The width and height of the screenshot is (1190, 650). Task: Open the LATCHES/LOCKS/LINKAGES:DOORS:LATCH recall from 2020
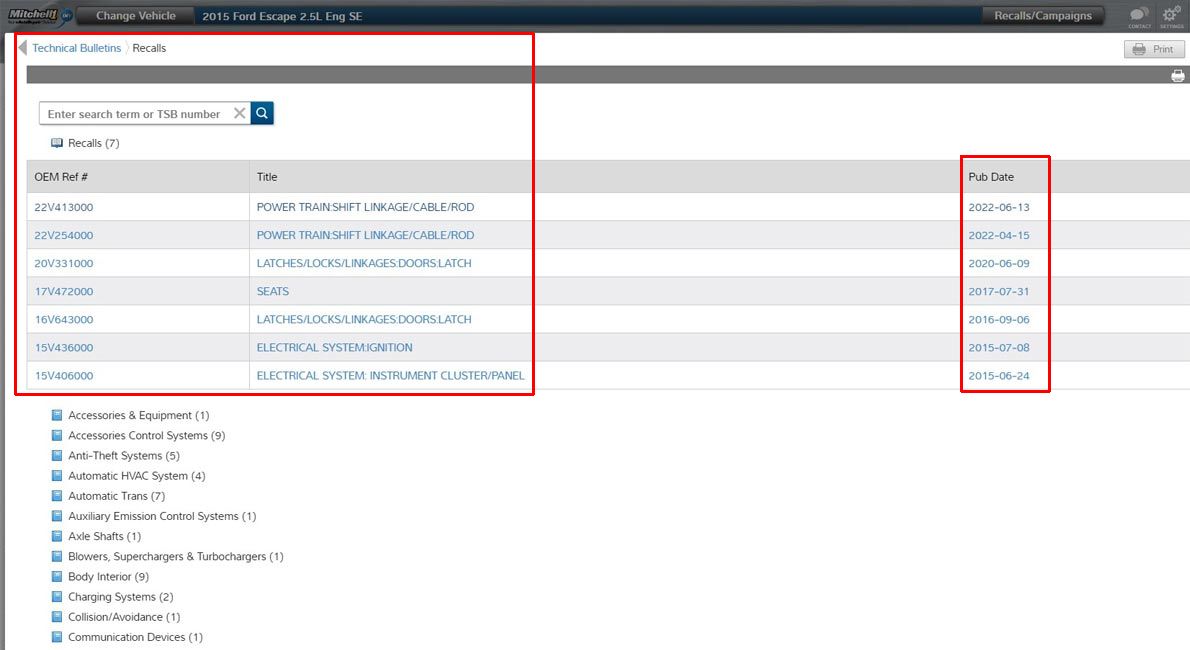pyautogui.click(x=363, y=263)
